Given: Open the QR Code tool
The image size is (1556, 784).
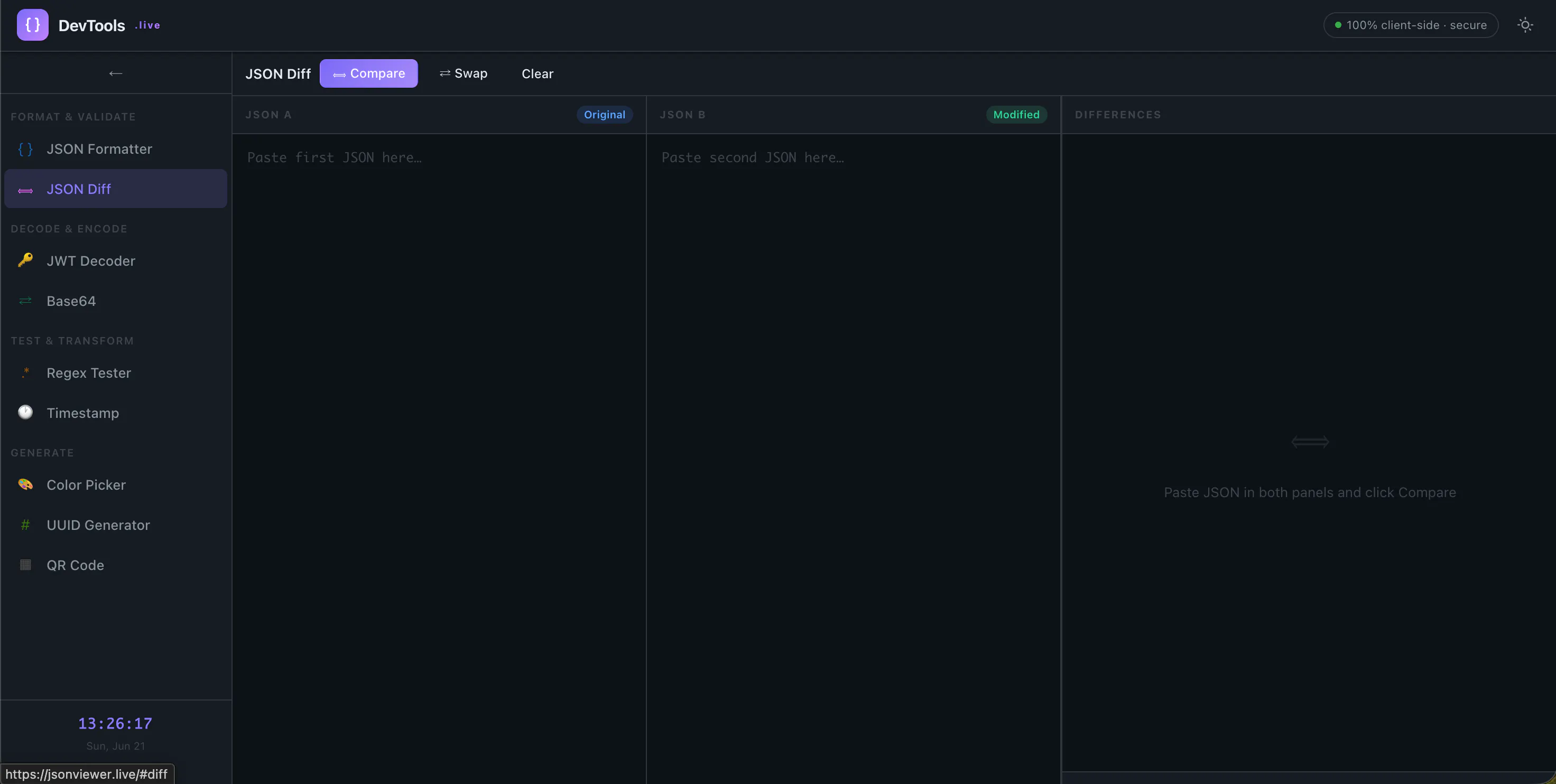Looking at the screenshot, I should pyautogui.click(x=115, y=565).
